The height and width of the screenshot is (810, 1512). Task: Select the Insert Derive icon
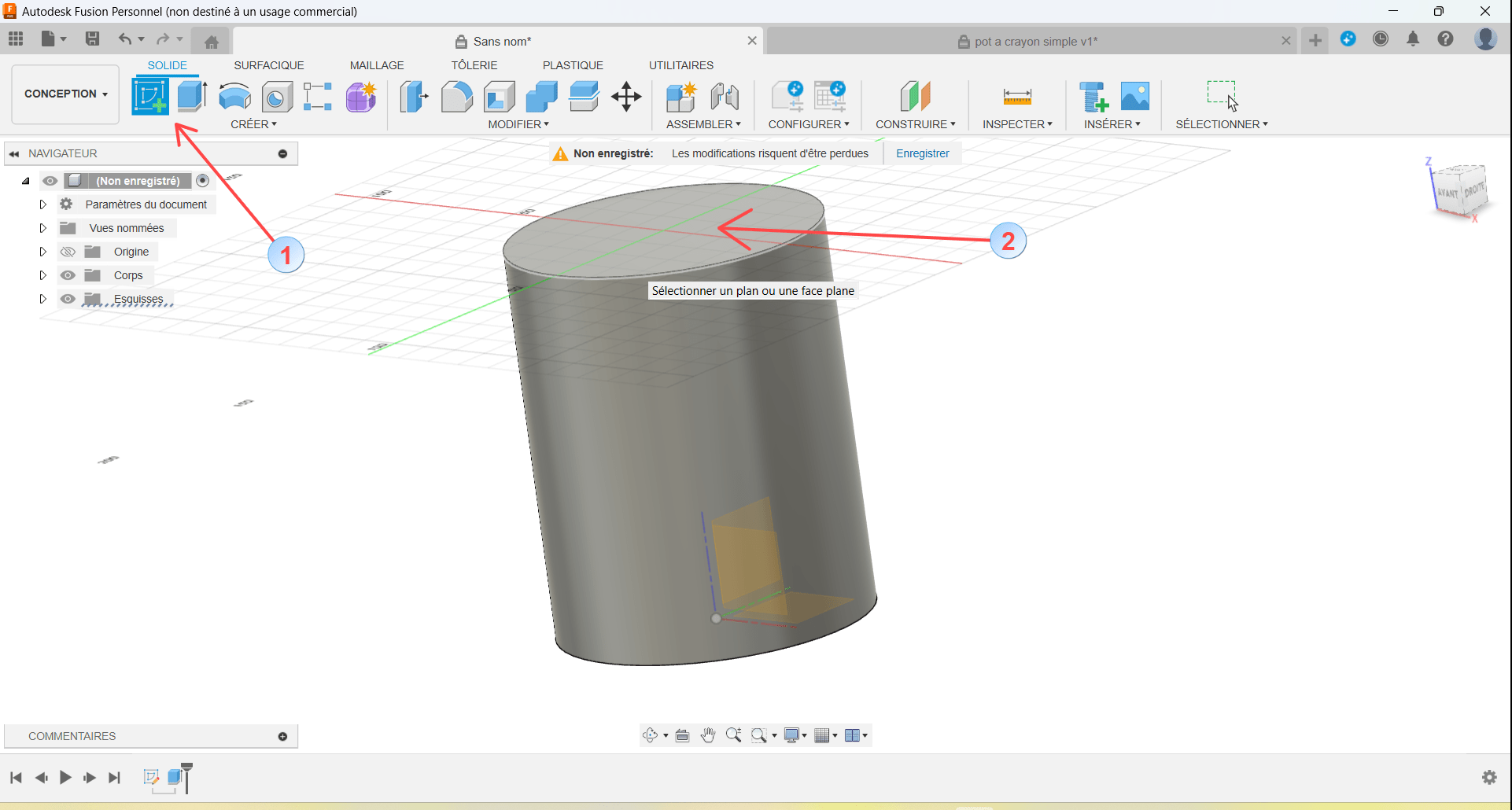(1093, 97)
